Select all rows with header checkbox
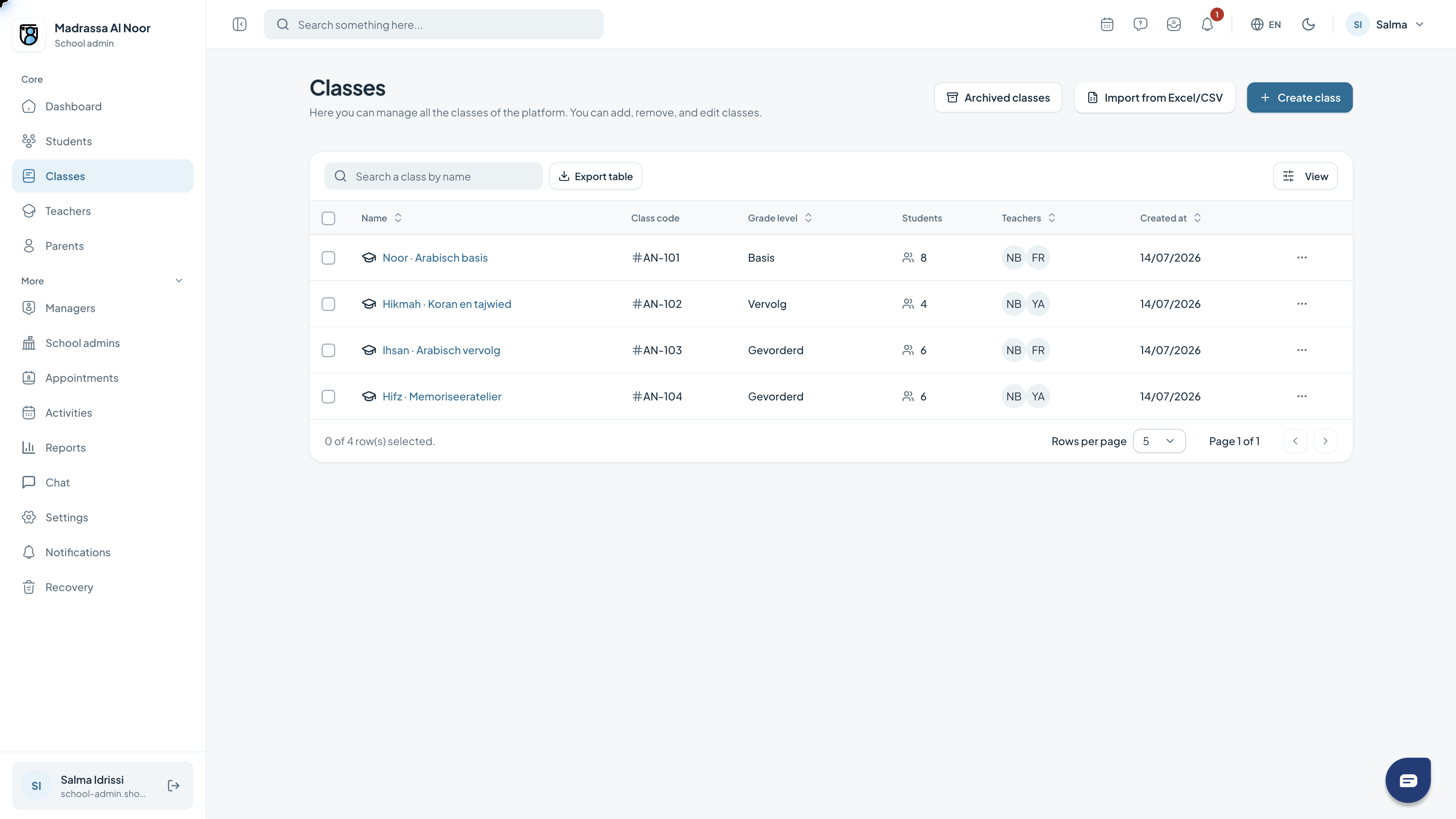1456x819 pixels. pyautogui.click(x=328, y=218)
